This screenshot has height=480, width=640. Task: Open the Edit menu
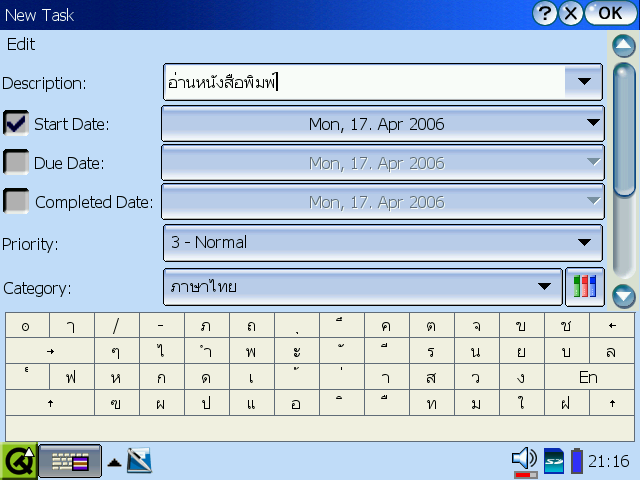21,44
